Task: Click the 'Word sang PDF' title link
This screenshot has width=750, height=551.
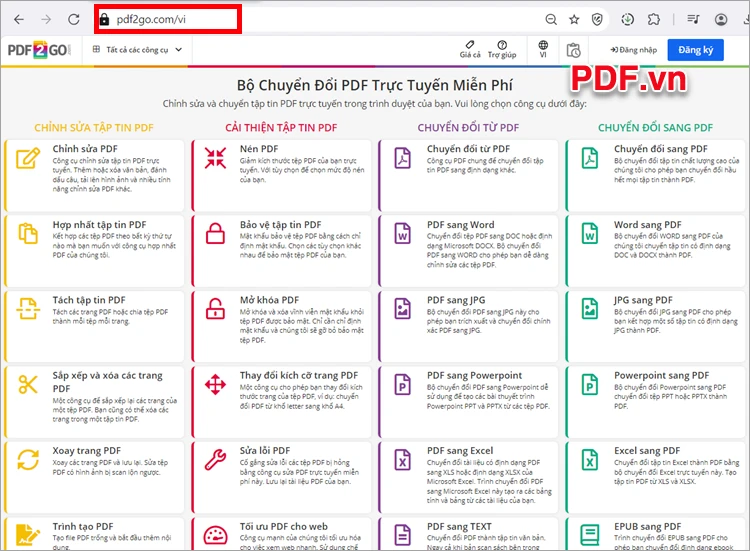Action: (x=648, y=224)
